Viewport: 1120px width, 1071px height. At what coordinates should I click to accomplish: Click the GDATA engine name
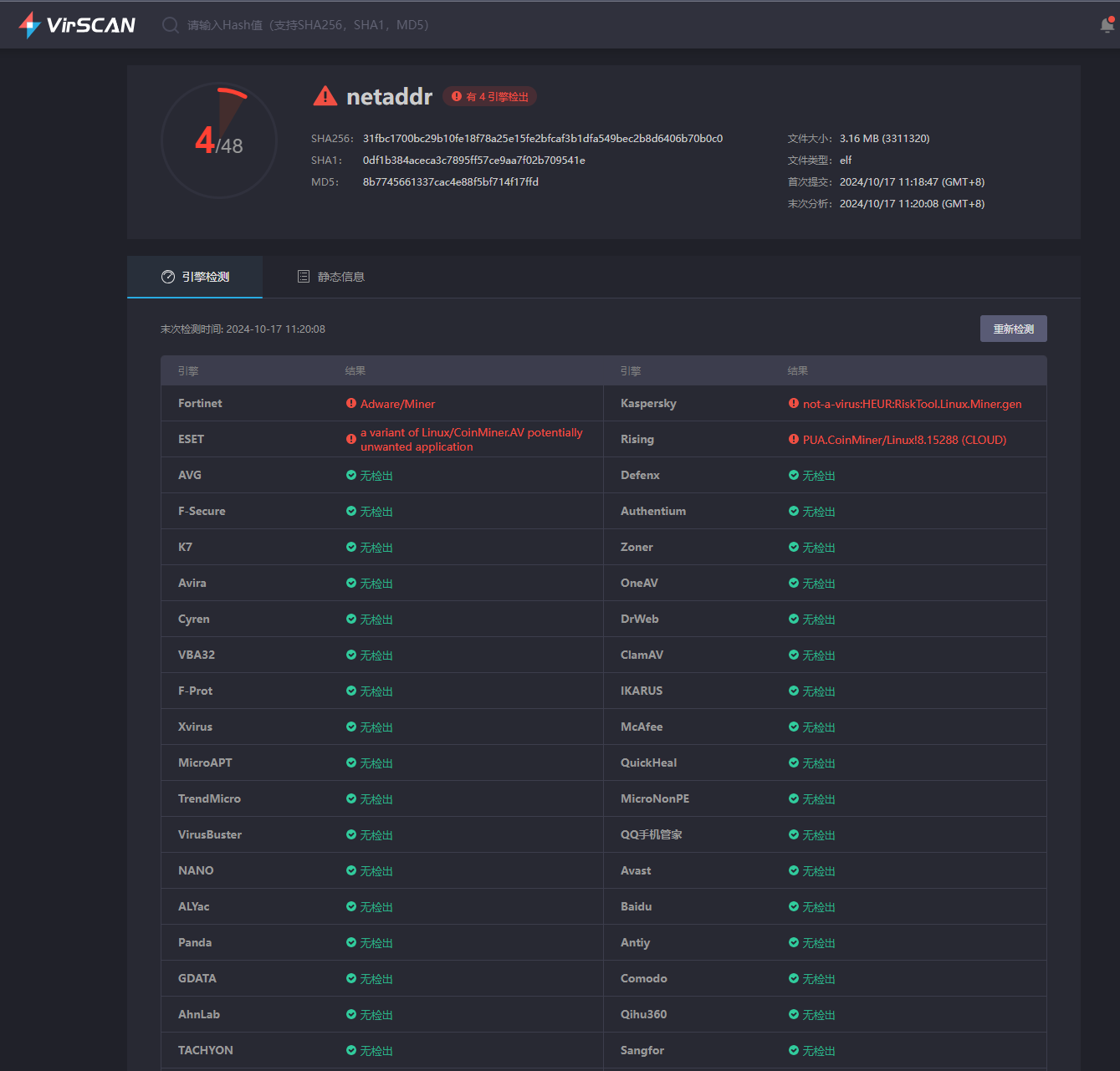[x=197, y=978]
